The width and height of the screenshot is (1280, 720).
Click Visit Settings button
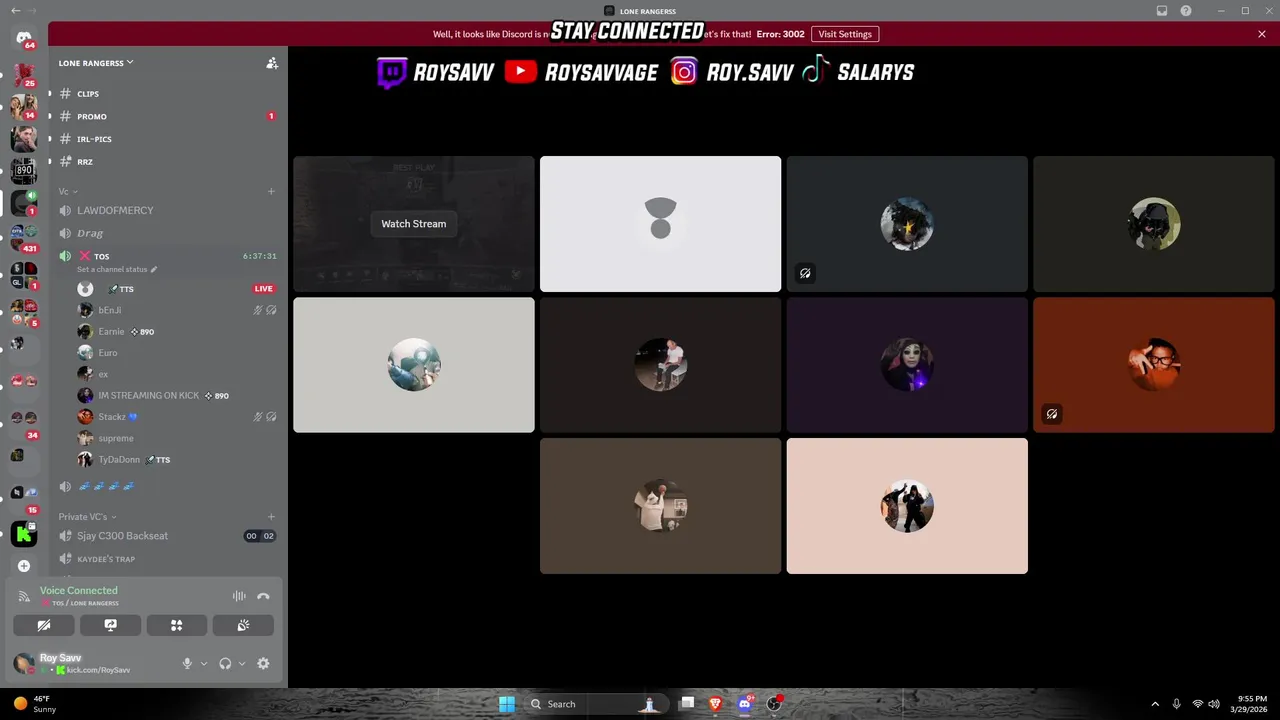845,34
